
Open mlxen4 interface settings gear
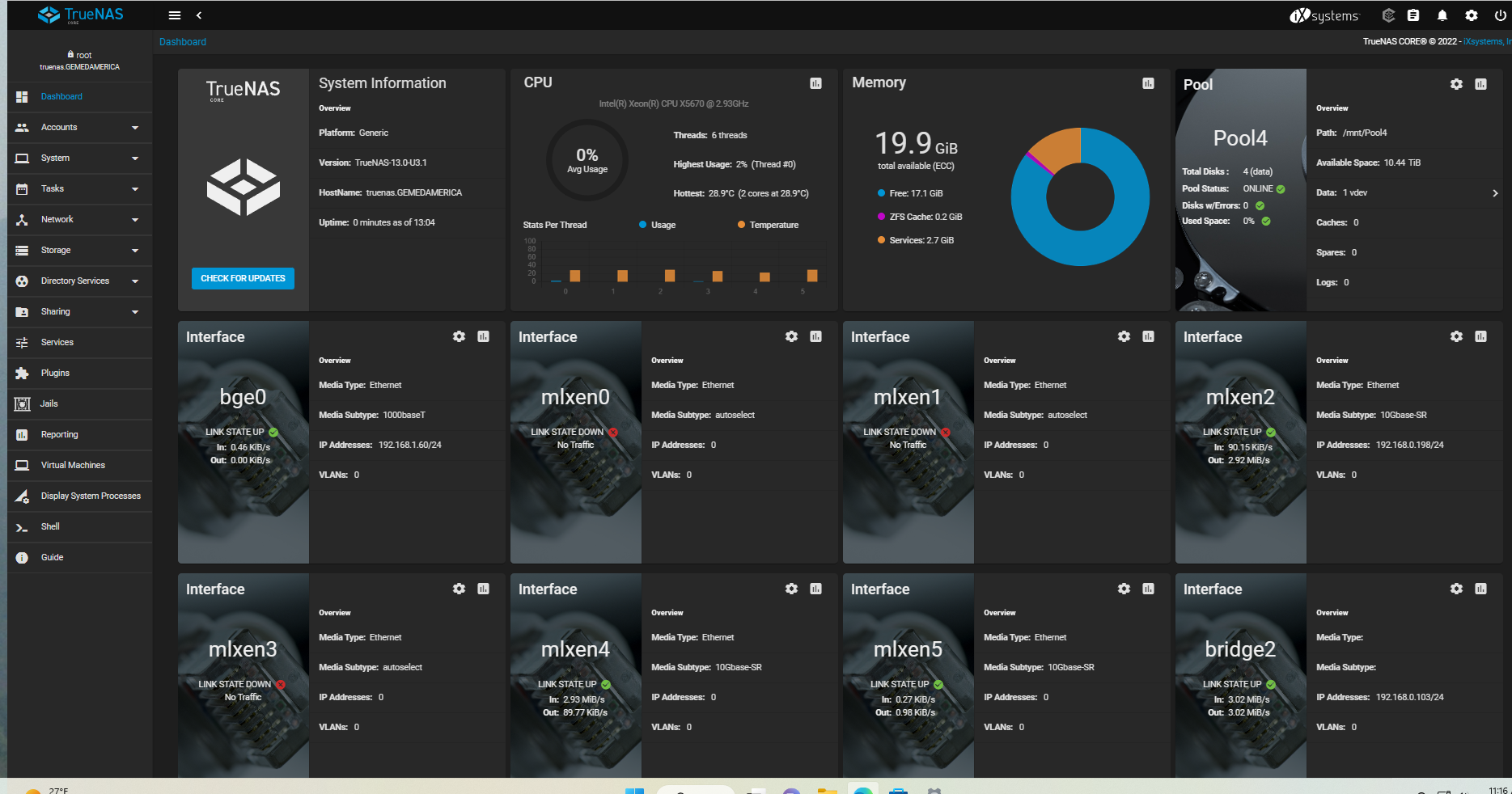pyautogui.click(x=791, y=589)
